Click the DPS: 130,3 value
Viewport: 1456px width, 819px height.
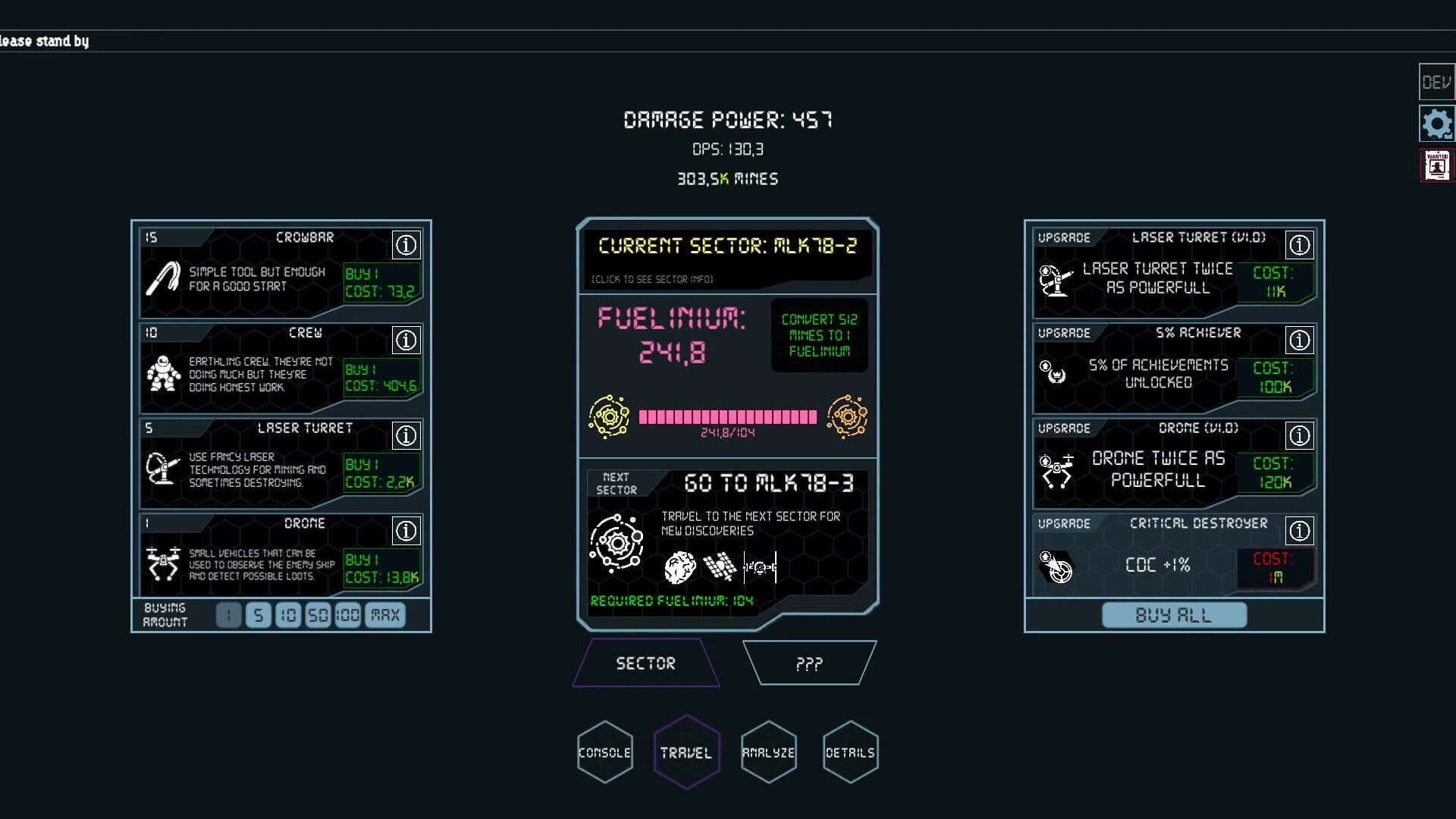(728, 149)
